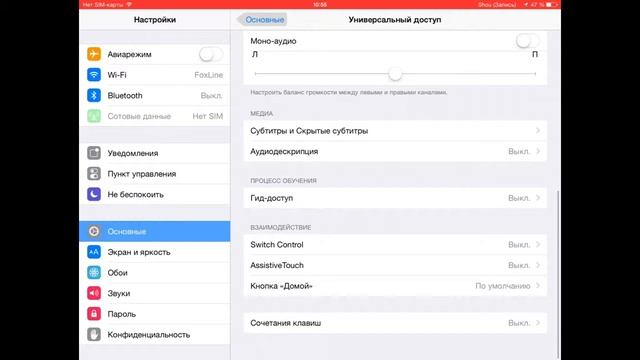Viewport: 640px width, 360px height.
Task: Tap the Экран и яркость icon
Action: pos(94,252)
